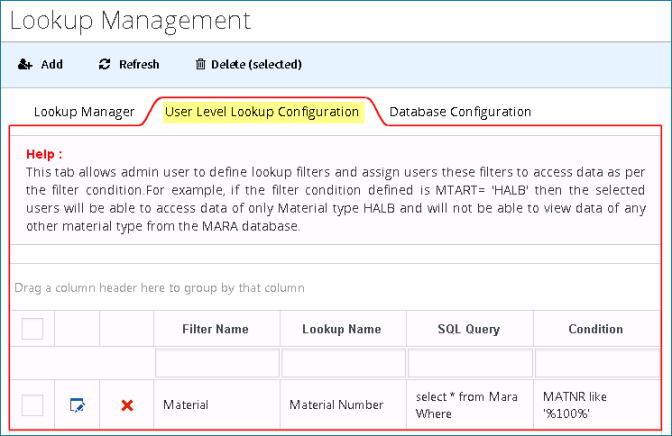Delete the Material row with red X
This screenshot has width=672, height=436.
pos(127,405)
